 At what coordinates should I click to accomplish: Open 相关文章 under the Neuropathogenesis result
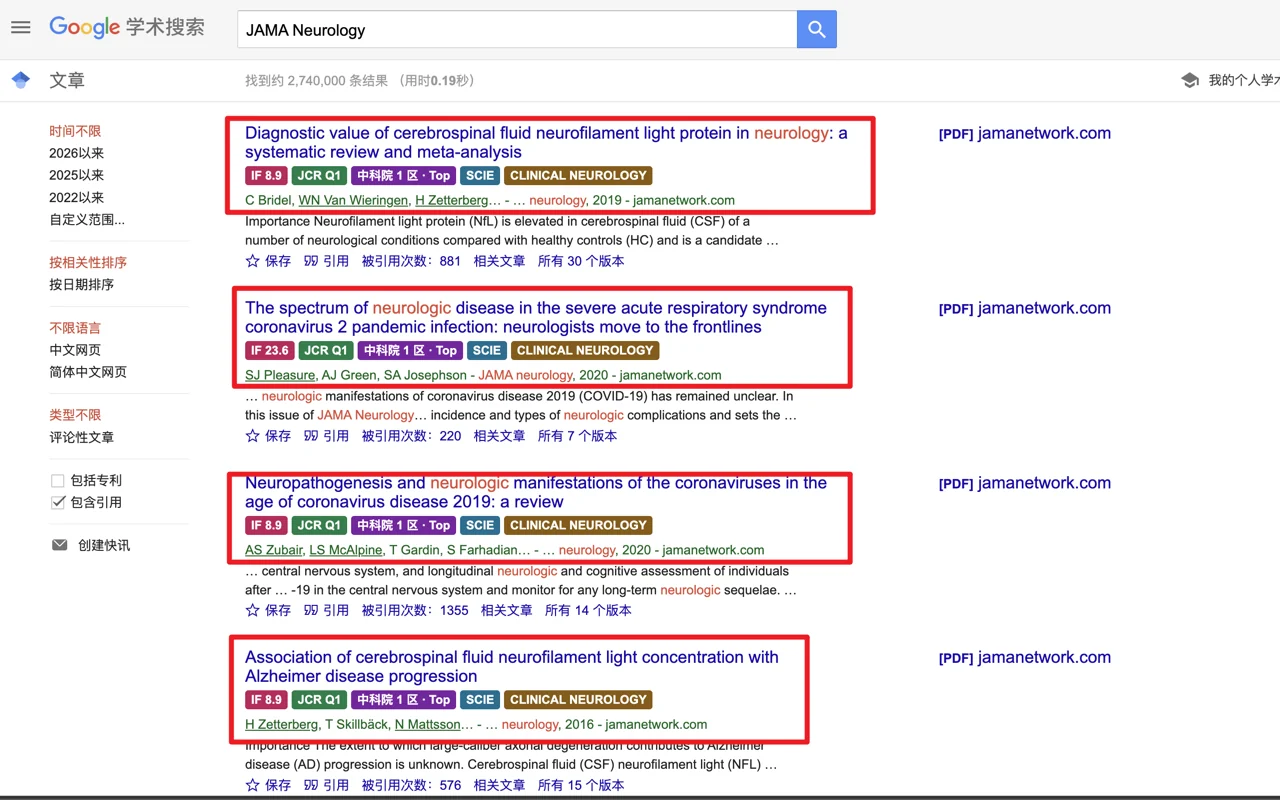point(506,610)
